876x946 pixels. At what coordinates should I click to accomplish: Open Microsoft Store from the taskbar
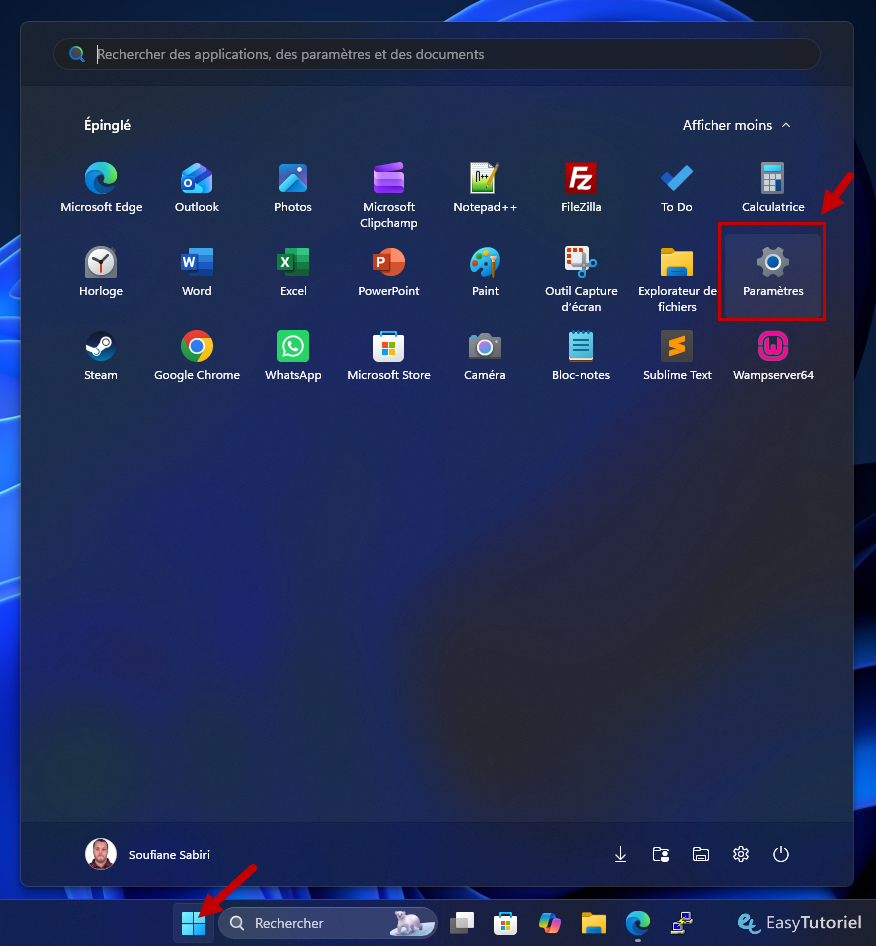click(506, 923)
